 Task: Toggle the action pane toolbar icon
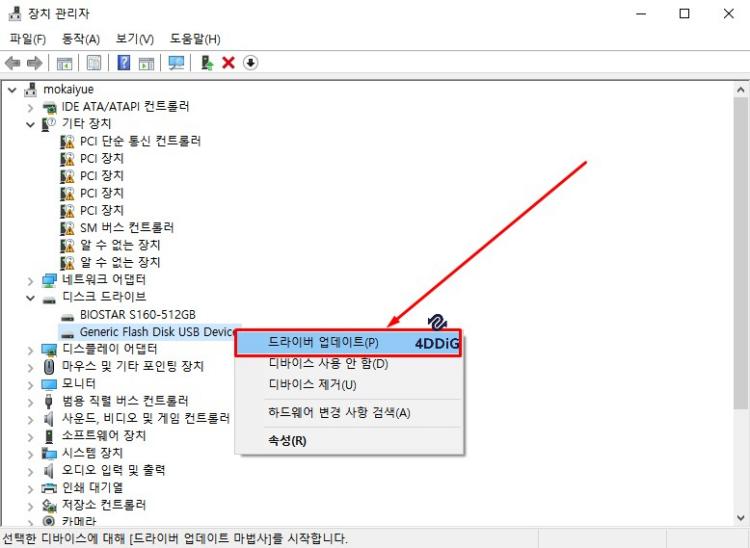click(x=146, y=63)
